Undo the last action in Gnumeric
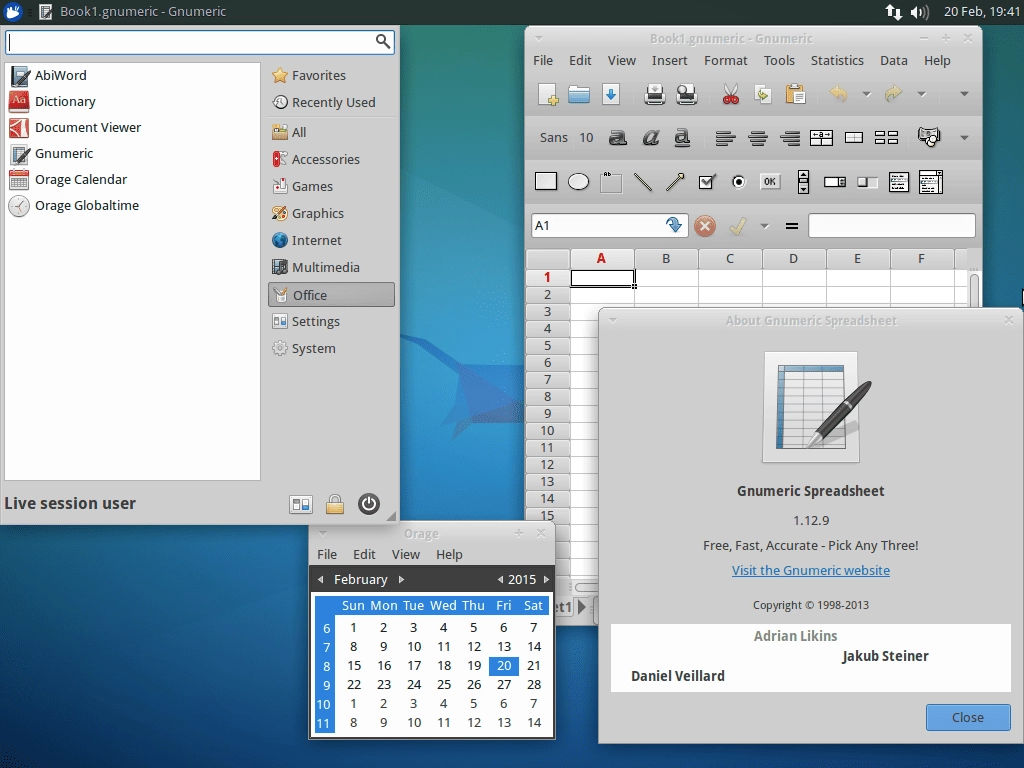 [839, 94]
